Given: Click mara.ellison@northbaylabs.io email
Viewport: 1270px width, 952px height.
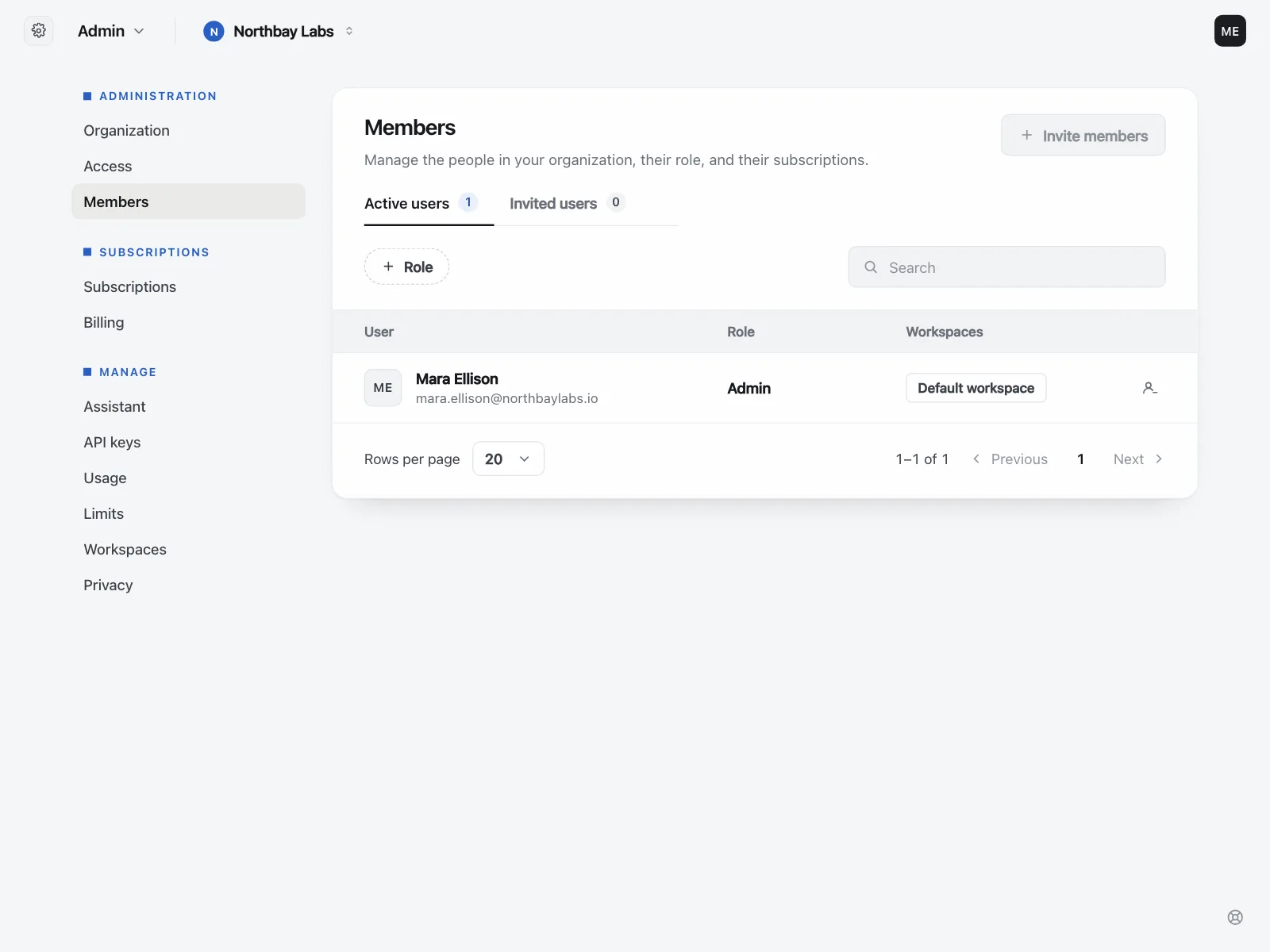Looking at the screenshot, I should coord(506,398).
